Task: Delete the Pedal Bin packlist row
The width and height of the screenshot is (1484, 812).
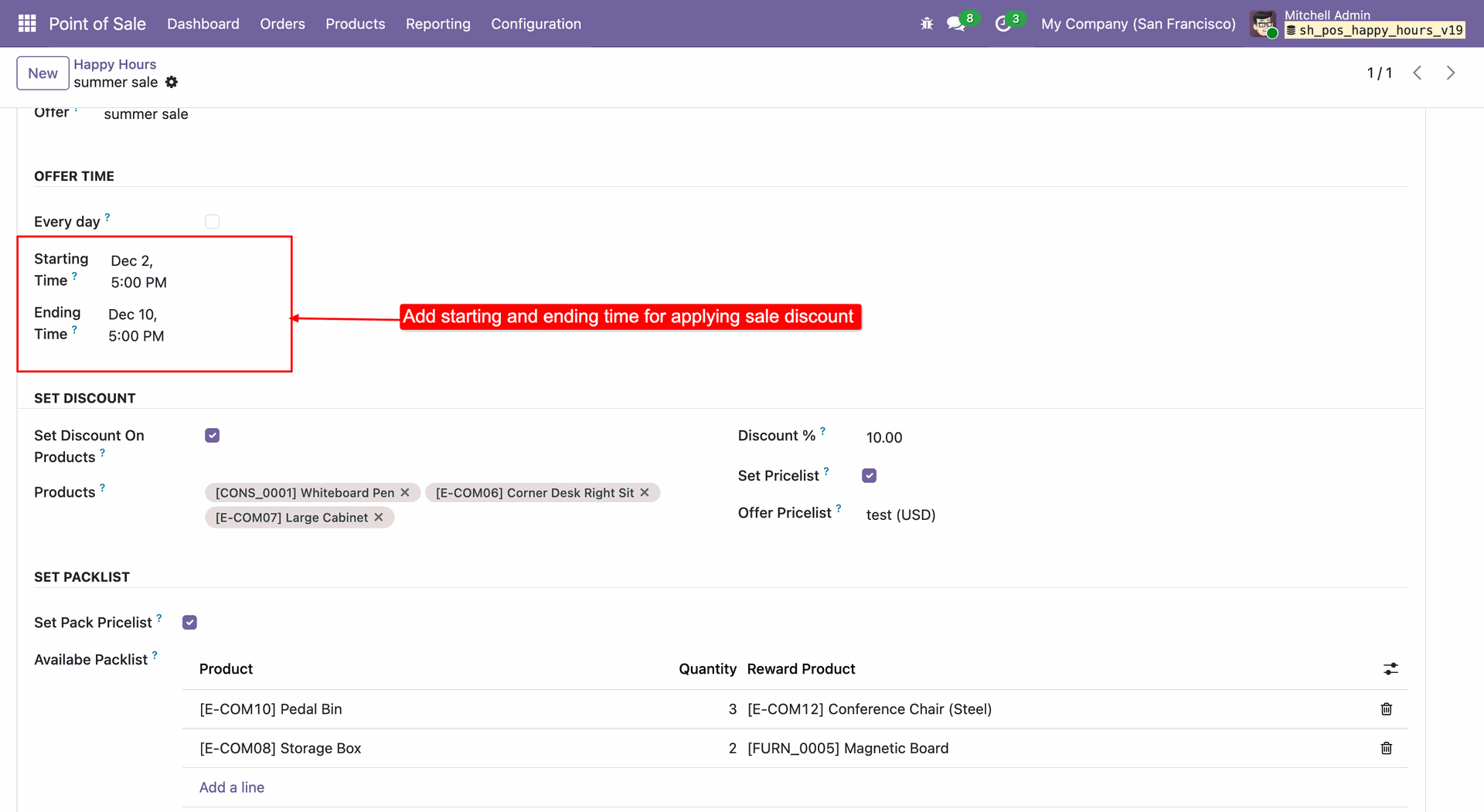Action: pyautogui.click(x=1387, y=708)
